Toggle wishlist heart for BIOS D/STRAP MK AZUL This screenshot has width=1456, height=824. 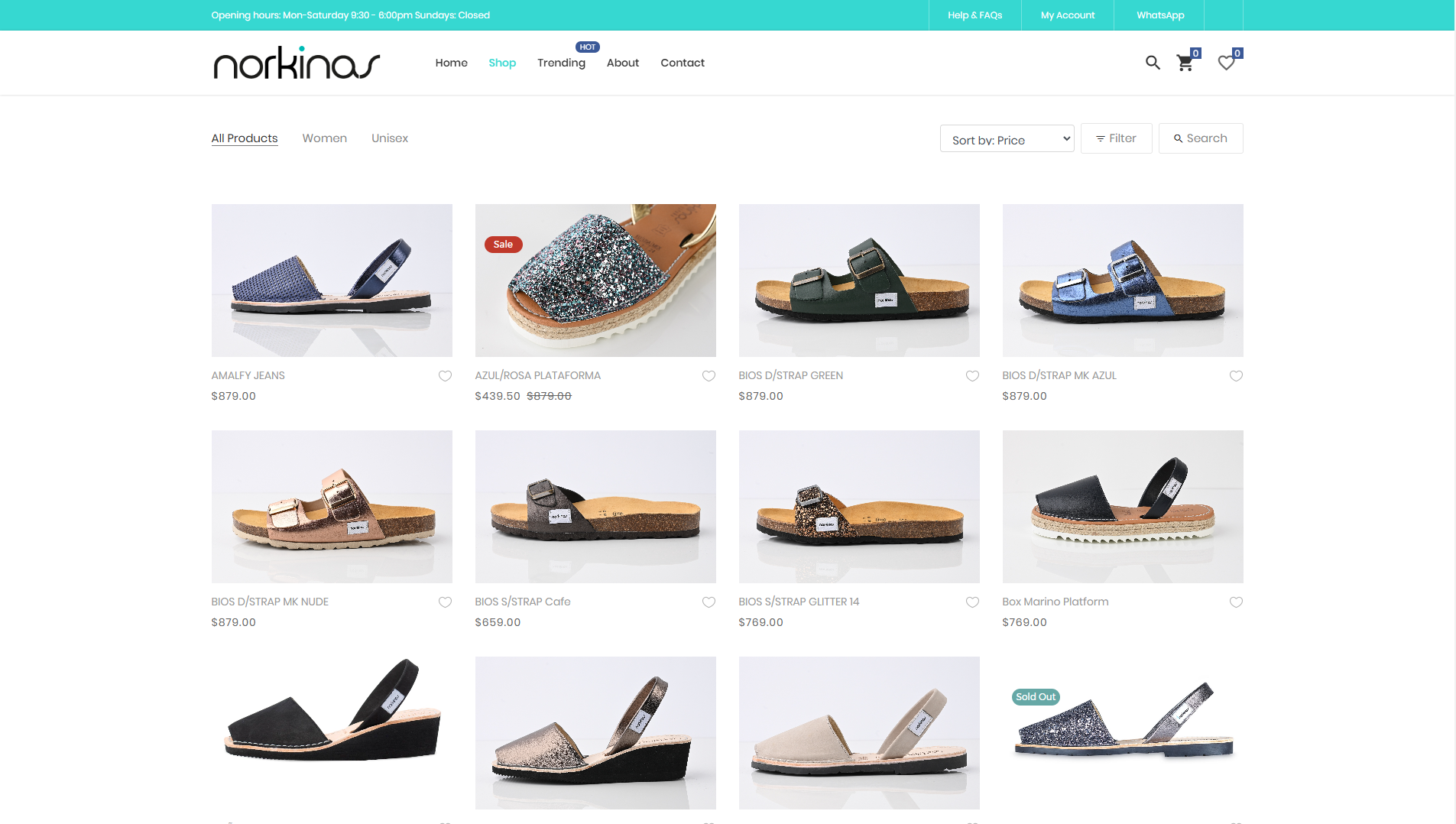(x=1236, y=375)
